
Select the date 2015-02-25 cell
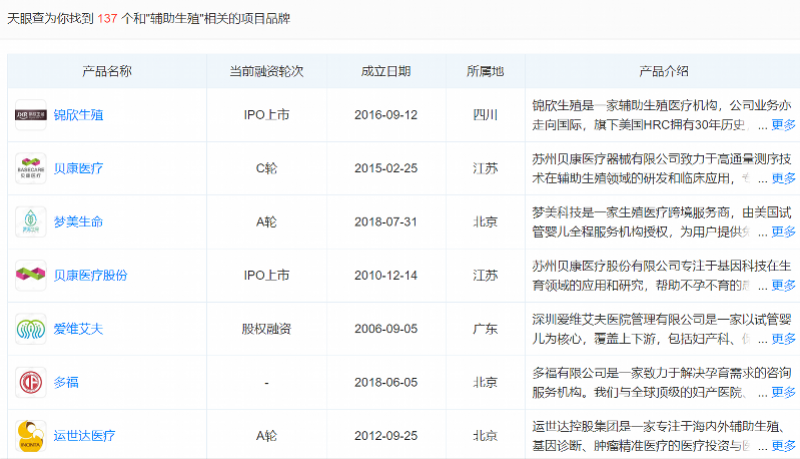click(386, 169)
